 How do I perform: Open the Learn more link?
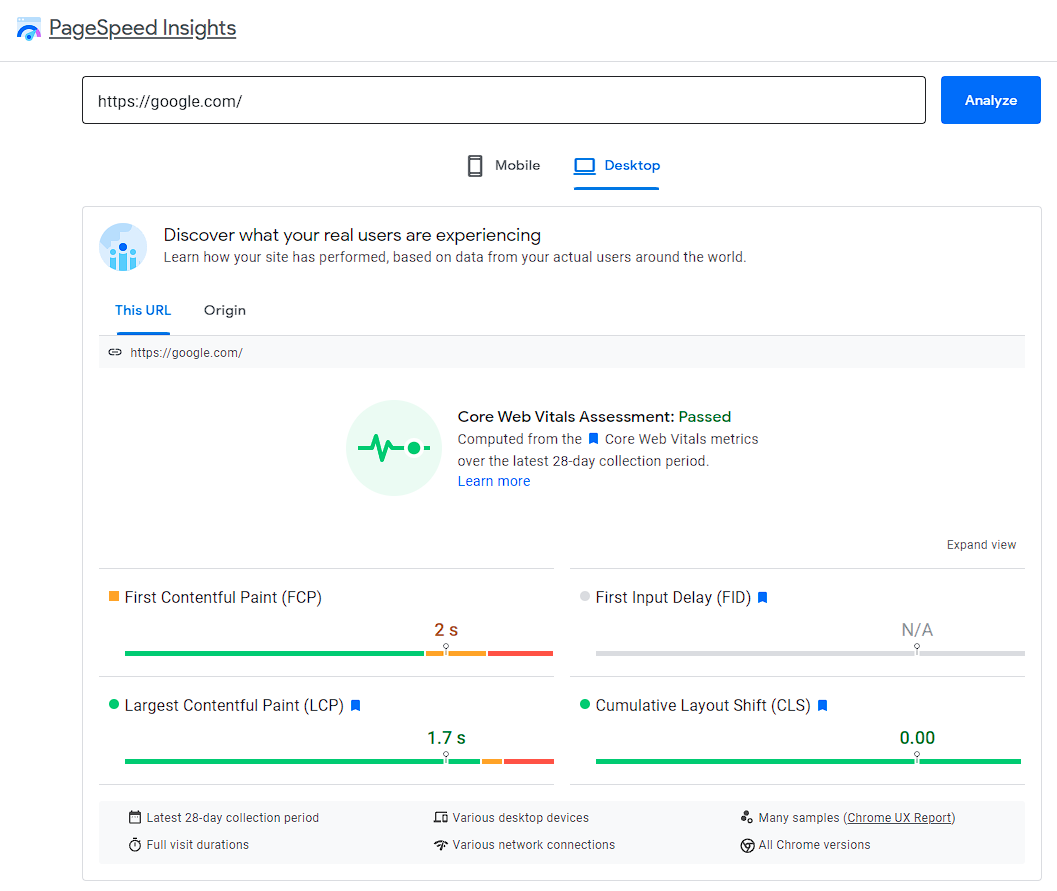point(493,481)
